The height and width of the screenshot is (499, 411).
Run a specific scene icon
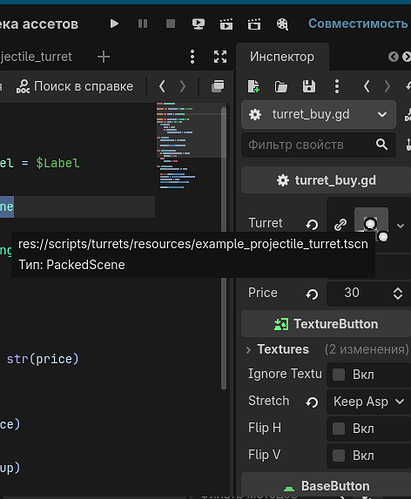pyautogui.click(x=254, y=24)
